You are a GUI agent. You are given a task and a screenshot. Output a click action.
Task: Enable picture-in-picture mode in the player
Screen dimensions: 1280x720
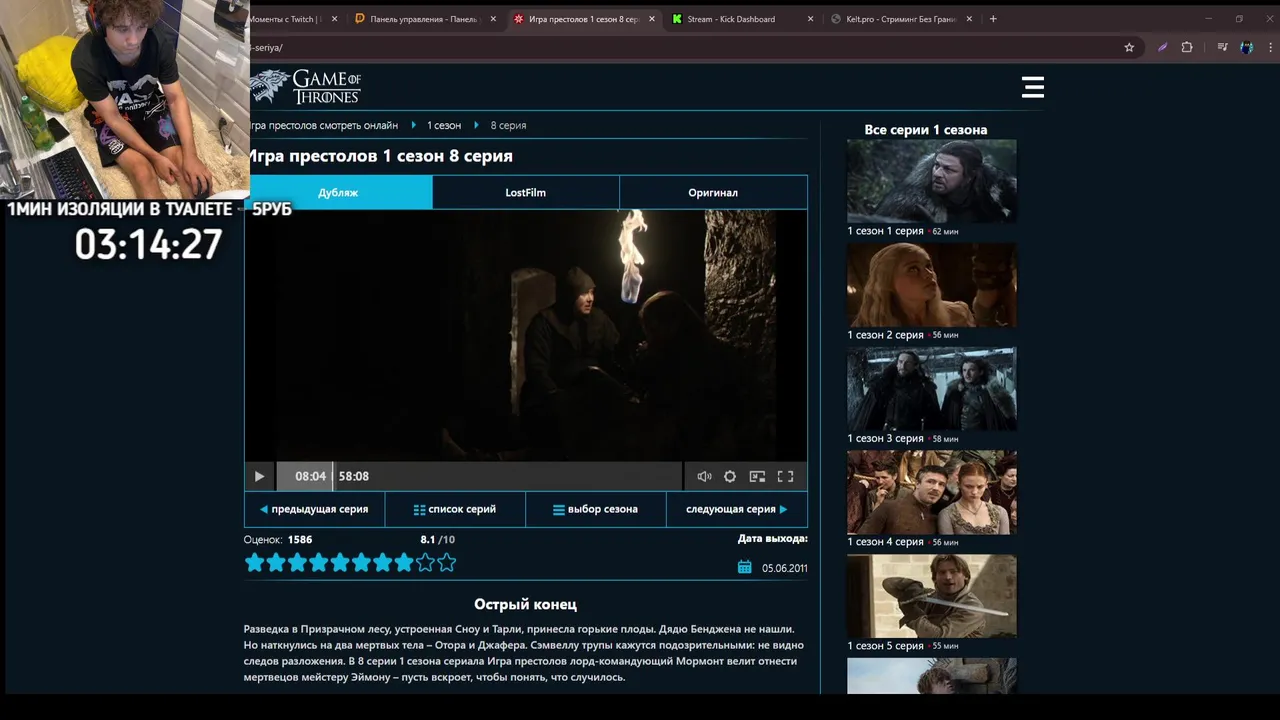pyautogui.click(x=757, y=477)
